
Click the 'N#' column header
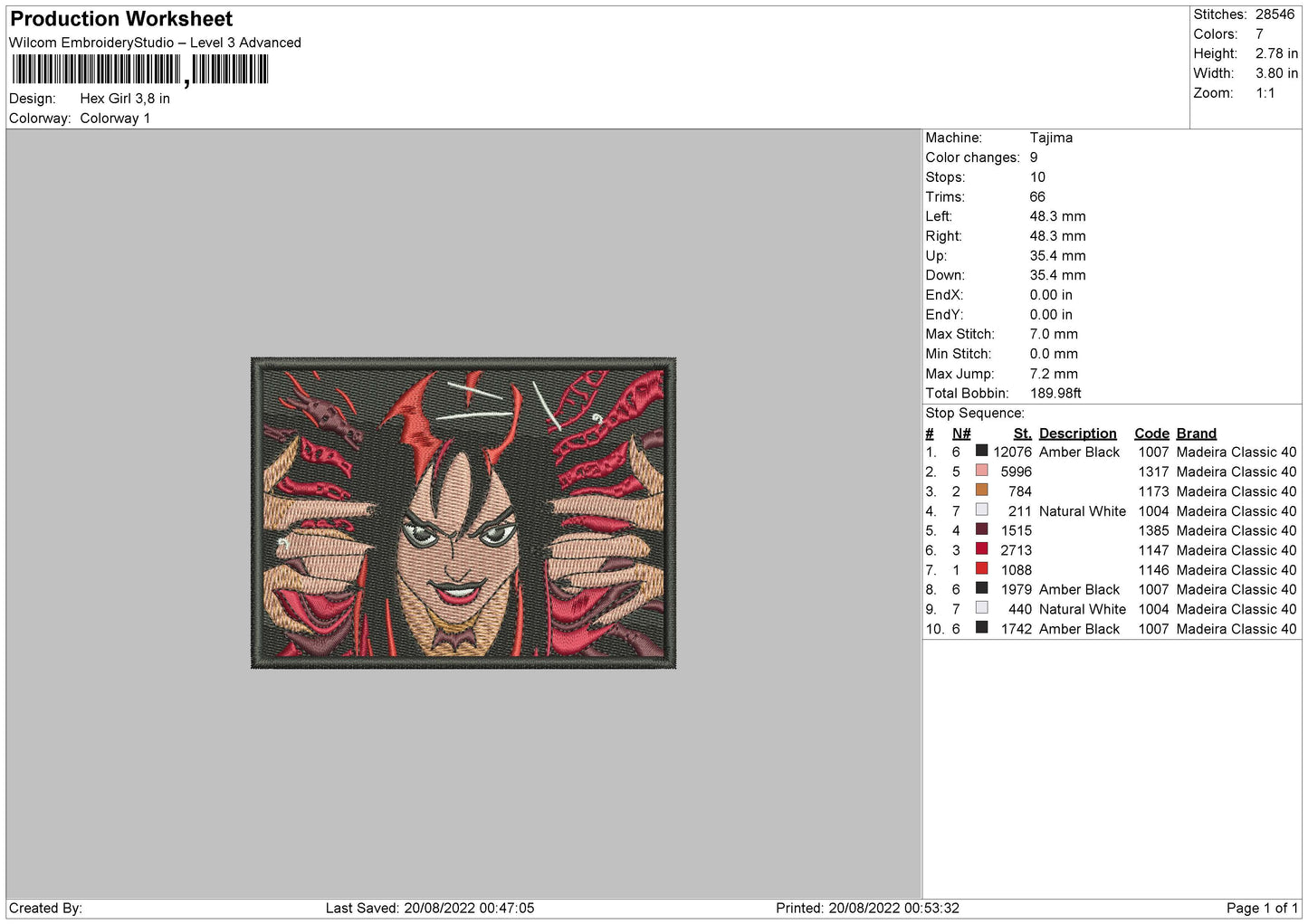click(960, 433)
